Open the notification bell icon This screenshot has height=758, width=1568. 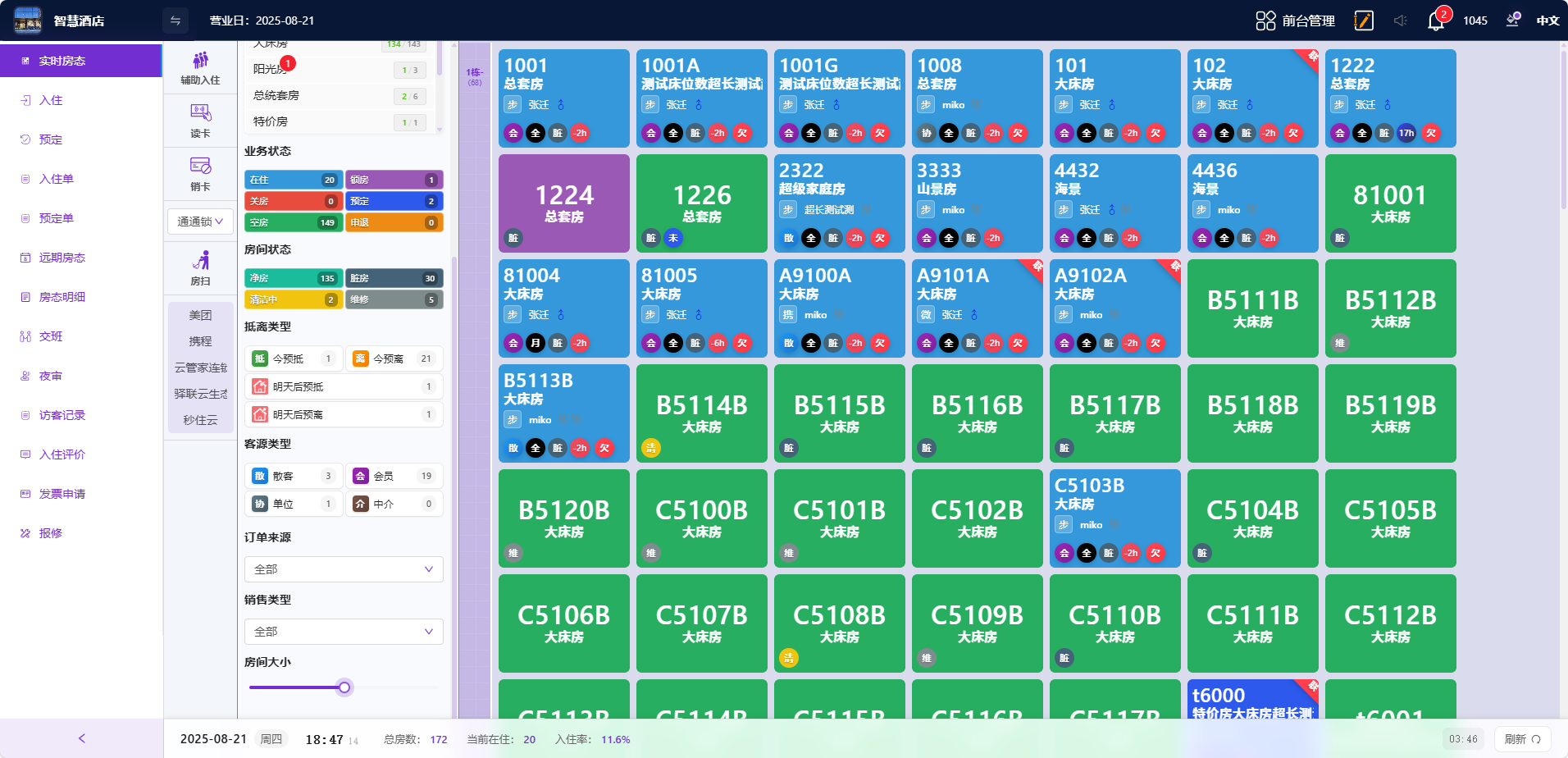(x=1435, y=21)
